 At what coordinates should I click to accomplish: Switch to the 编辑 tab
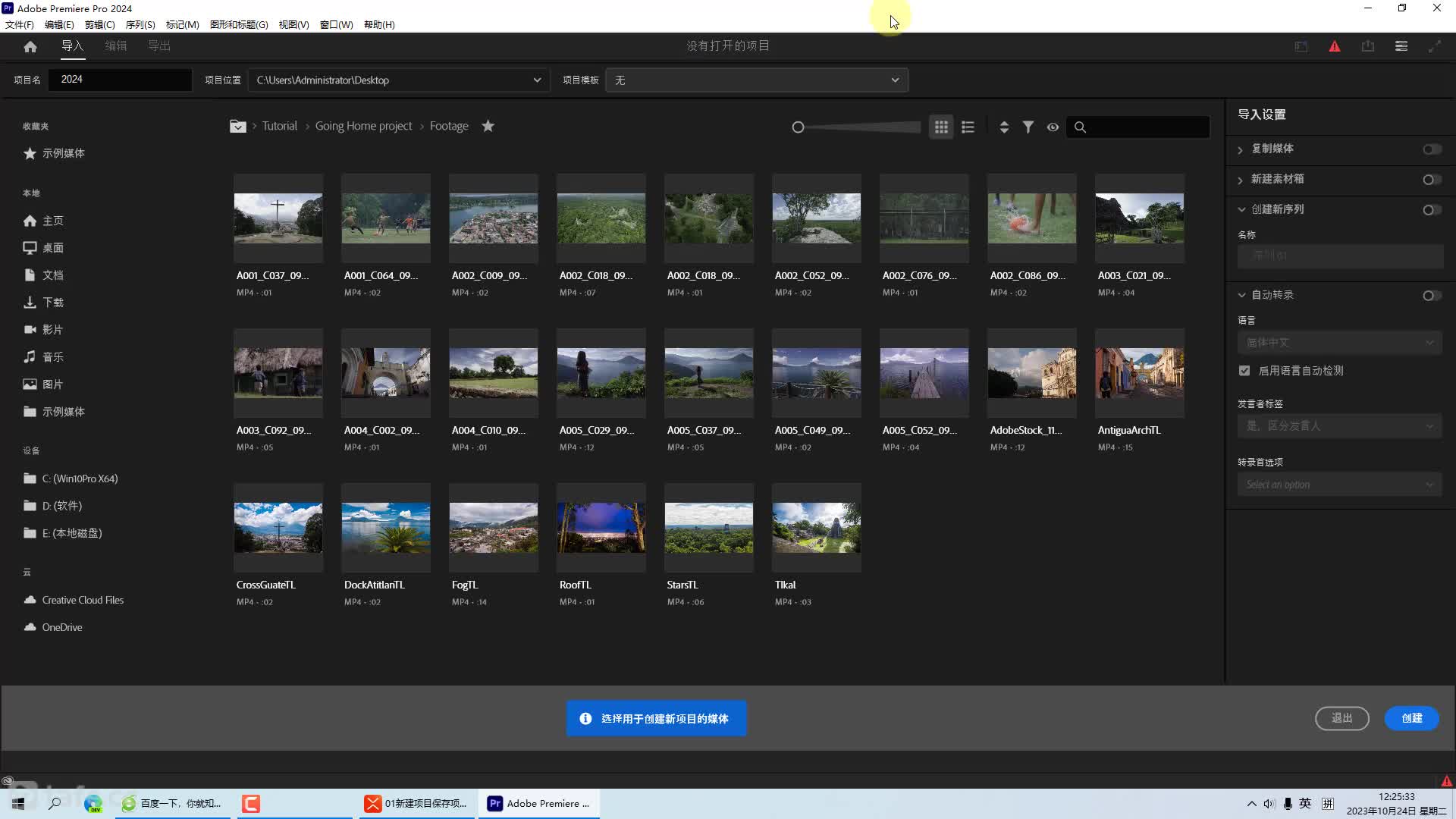pyautogui.click(x=116, y=46)
